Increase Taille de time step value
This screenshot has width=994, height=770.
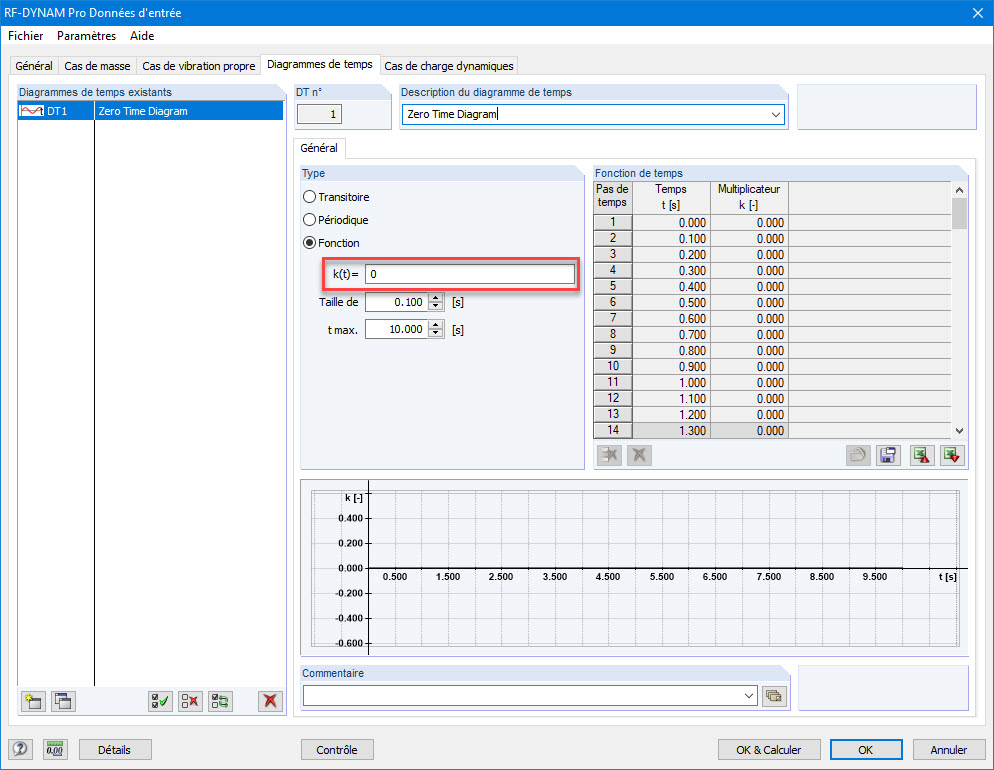[x=436, y=298]
